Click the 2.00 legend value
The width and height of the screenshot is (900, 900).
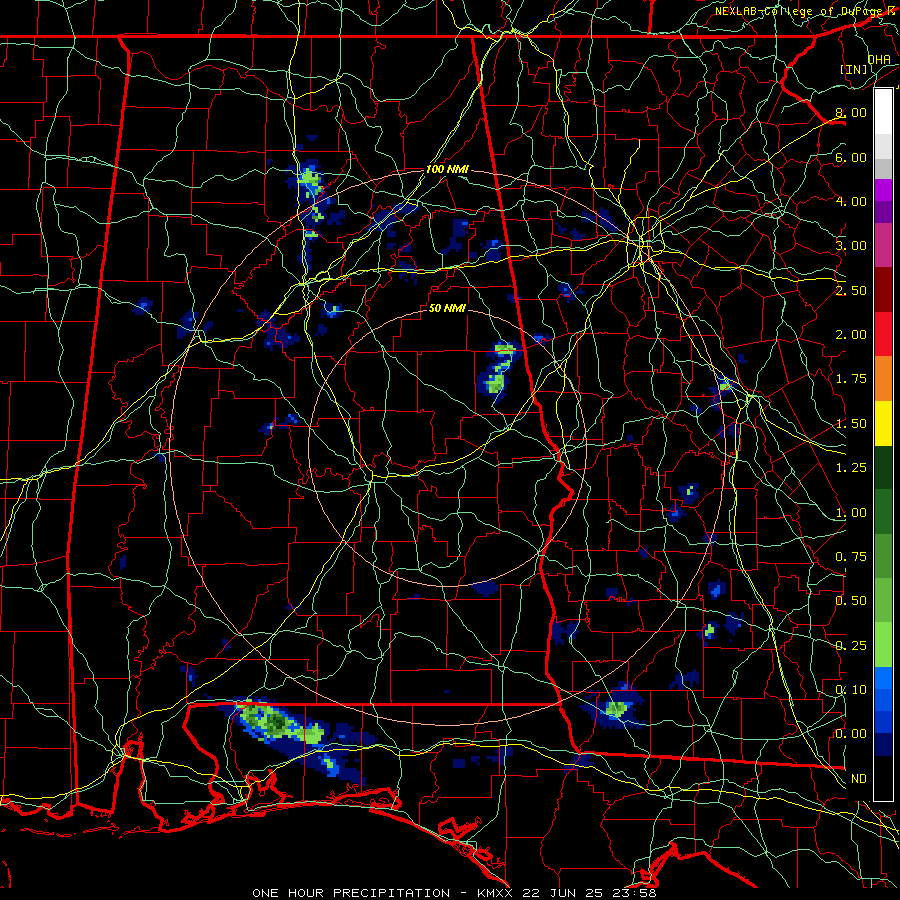coord(851,335)
